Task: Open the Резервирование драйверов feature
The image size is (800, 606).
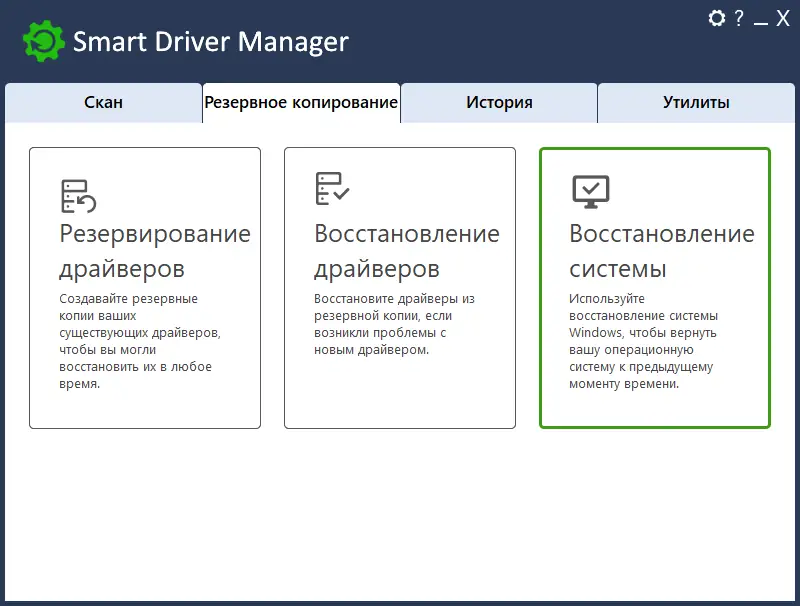Action: coord(145,287)
